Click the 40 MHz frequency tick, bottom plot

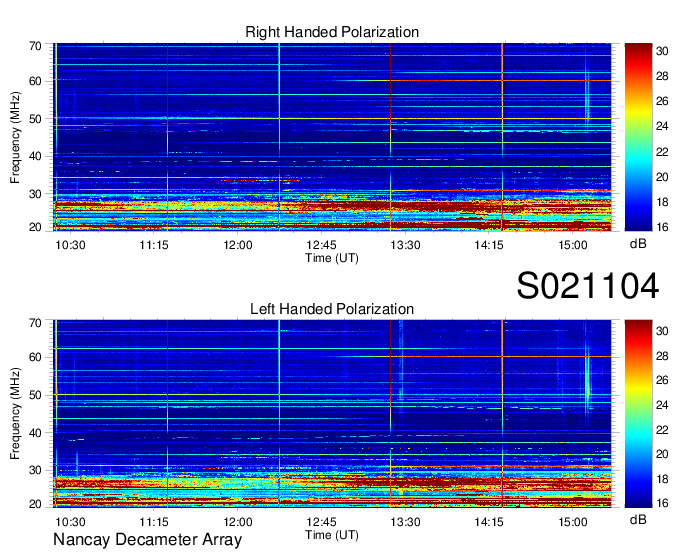(36, 433)
